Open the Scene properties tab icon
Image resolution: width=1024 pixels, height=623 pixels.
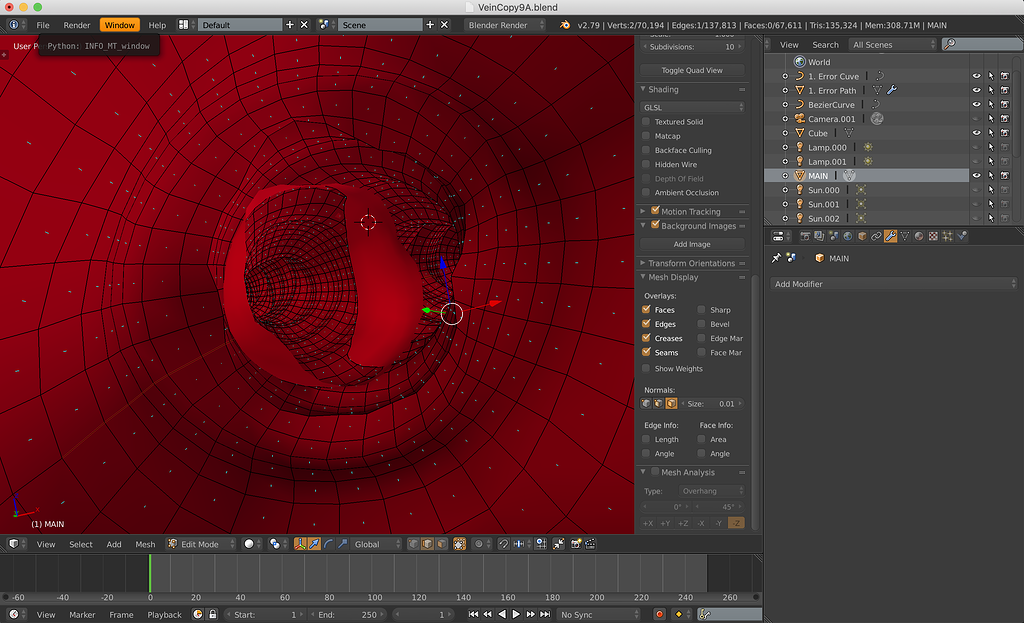tap(833, 236)
